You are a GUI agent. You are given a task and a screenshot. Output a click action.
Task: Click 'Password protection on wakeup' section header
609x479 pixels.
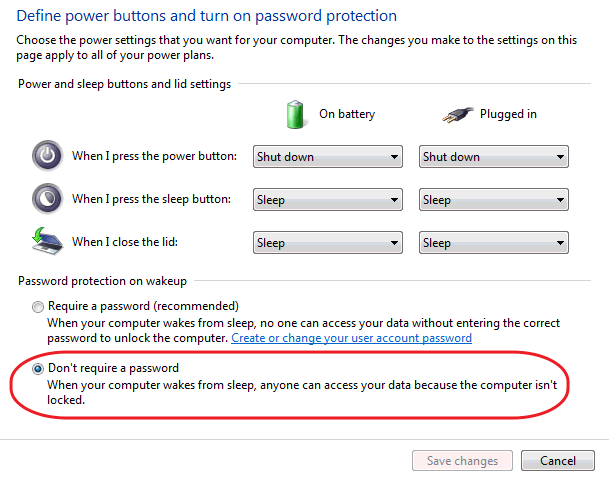coord(102,281)
